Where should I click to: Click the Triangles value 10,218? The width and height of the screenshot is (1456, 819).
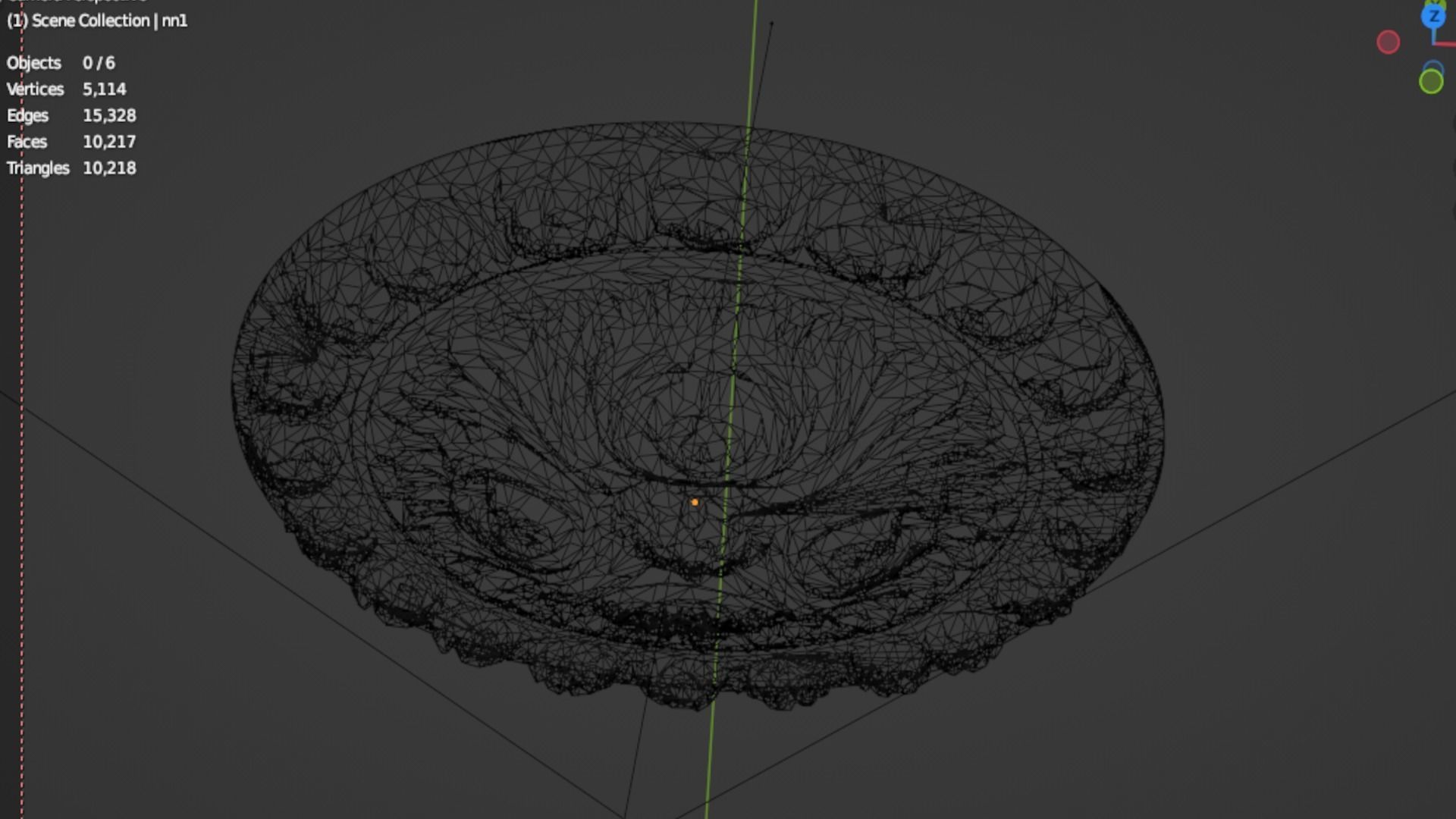click(x=109, y=168)
